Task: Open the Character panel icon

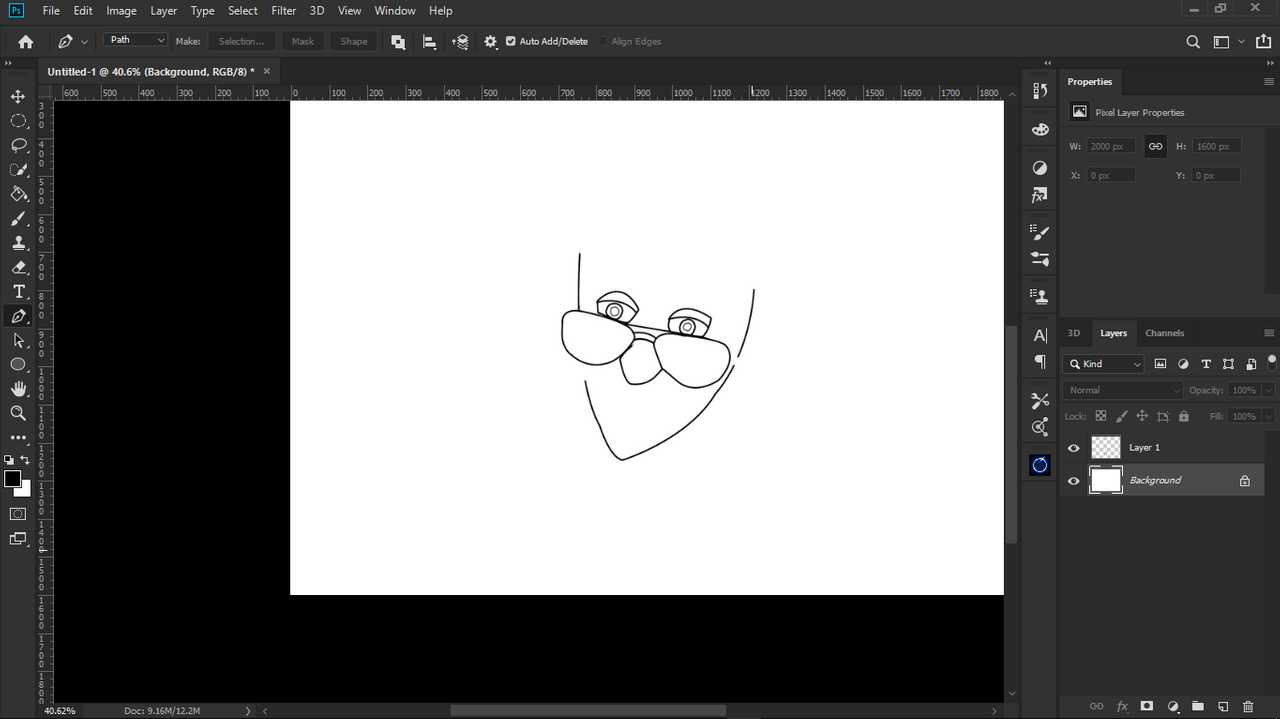Action: 1040,335
